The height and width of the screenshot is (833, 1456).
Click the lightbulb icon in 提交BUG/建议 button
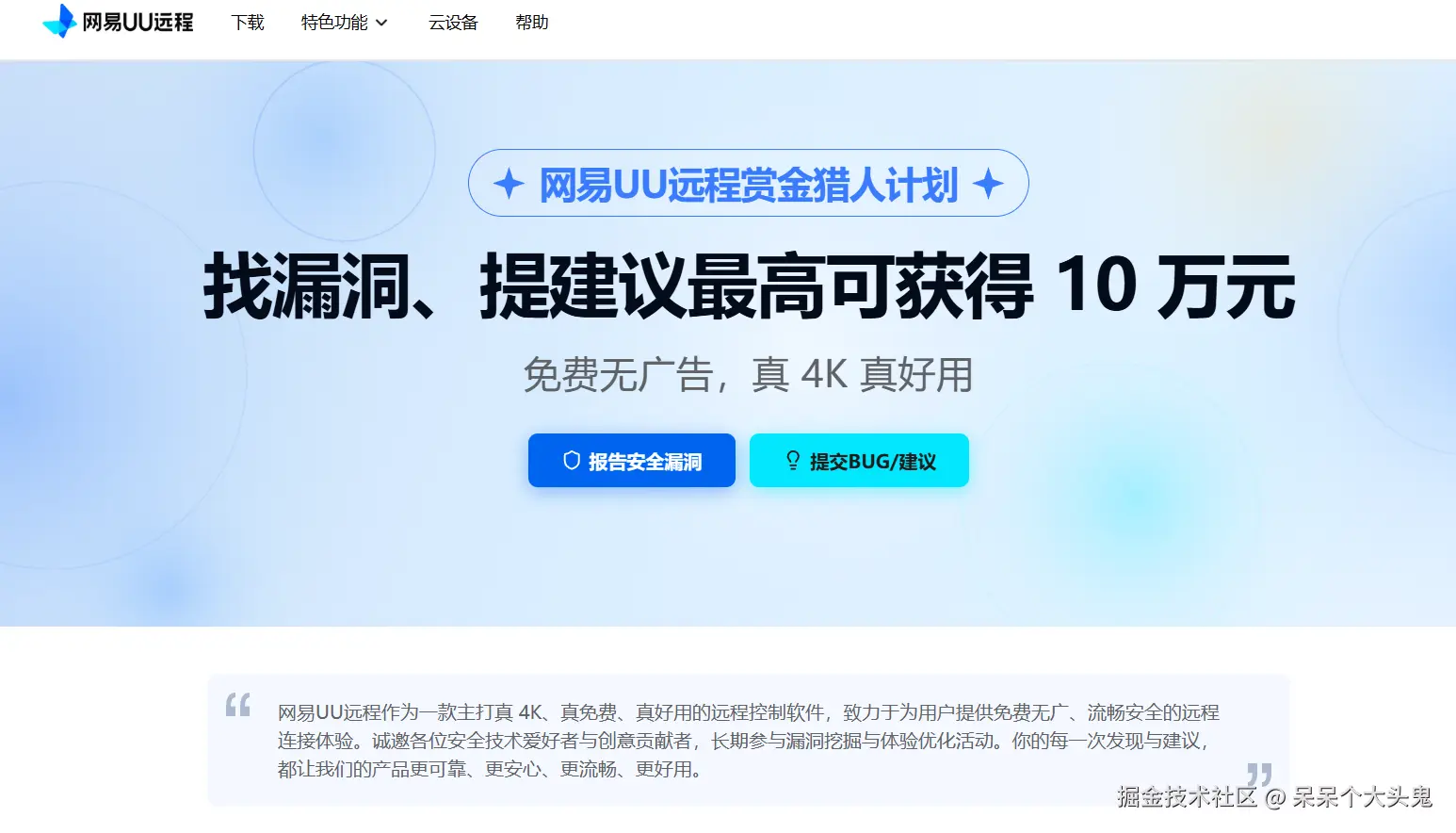pos(793,461)
